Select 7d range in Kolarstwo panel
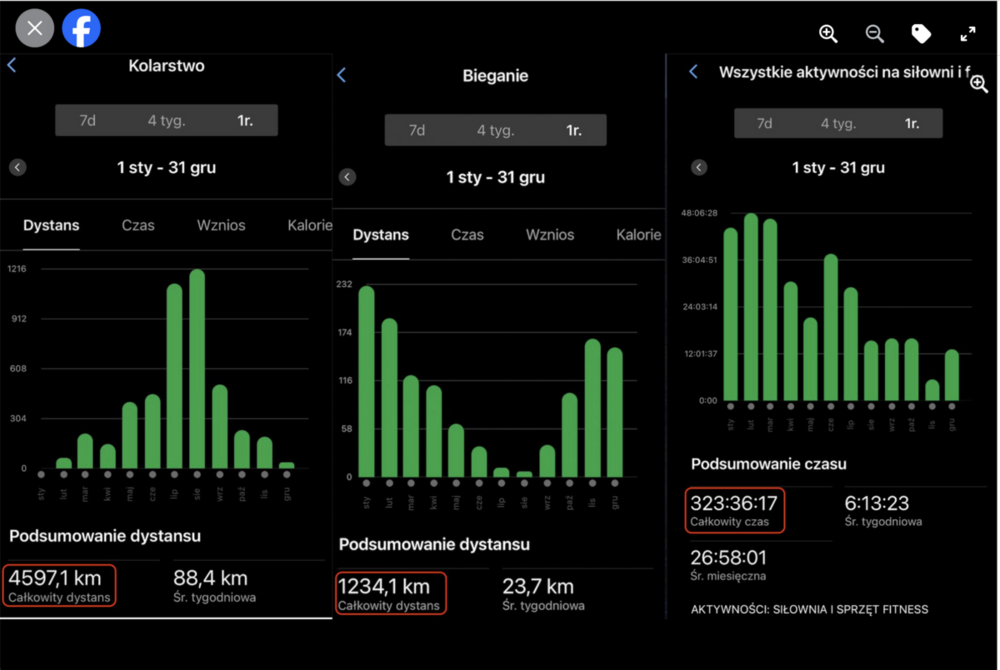 (88, 120)
